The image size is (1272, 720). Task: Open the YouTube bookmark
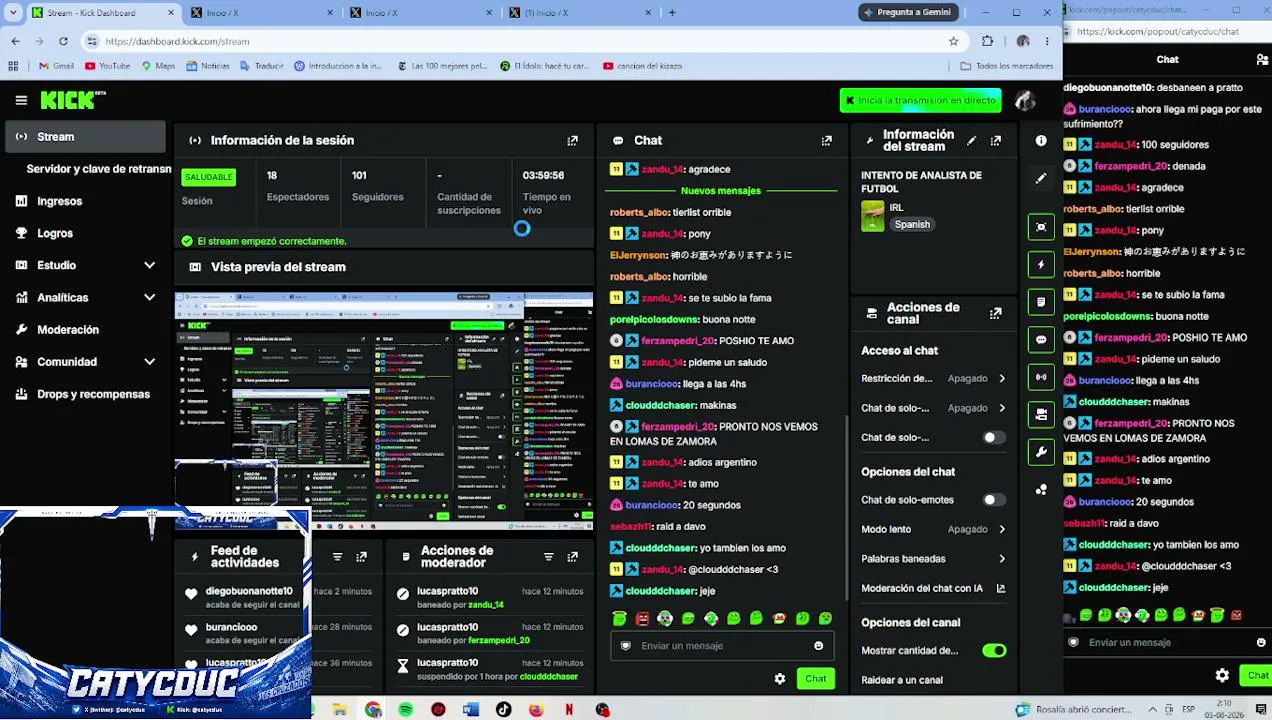point(107,66)
